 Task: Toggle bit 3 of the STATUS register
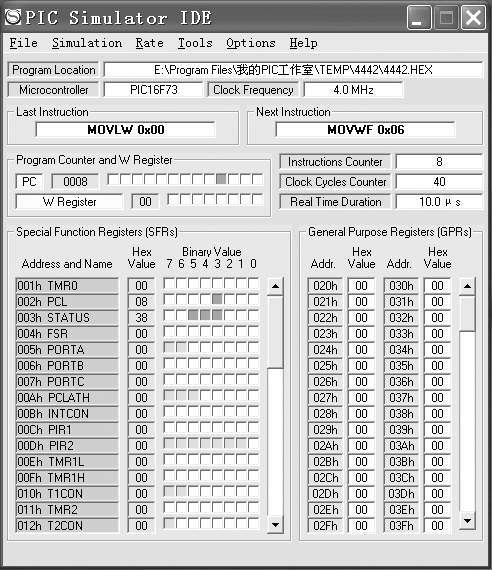click(217, 315)
